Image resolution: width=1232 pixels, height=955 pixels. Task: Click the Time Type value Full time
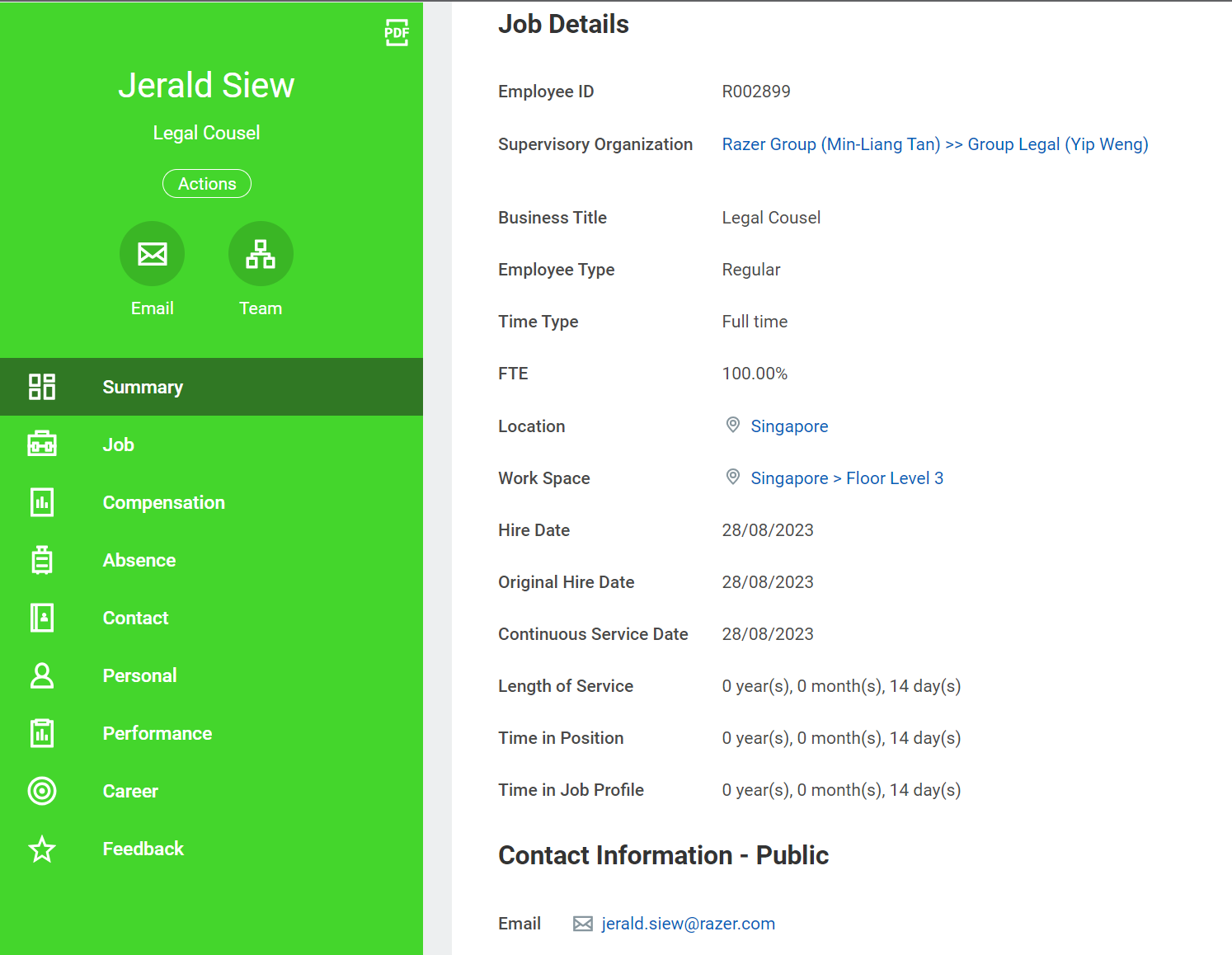[x=755, y=322]
